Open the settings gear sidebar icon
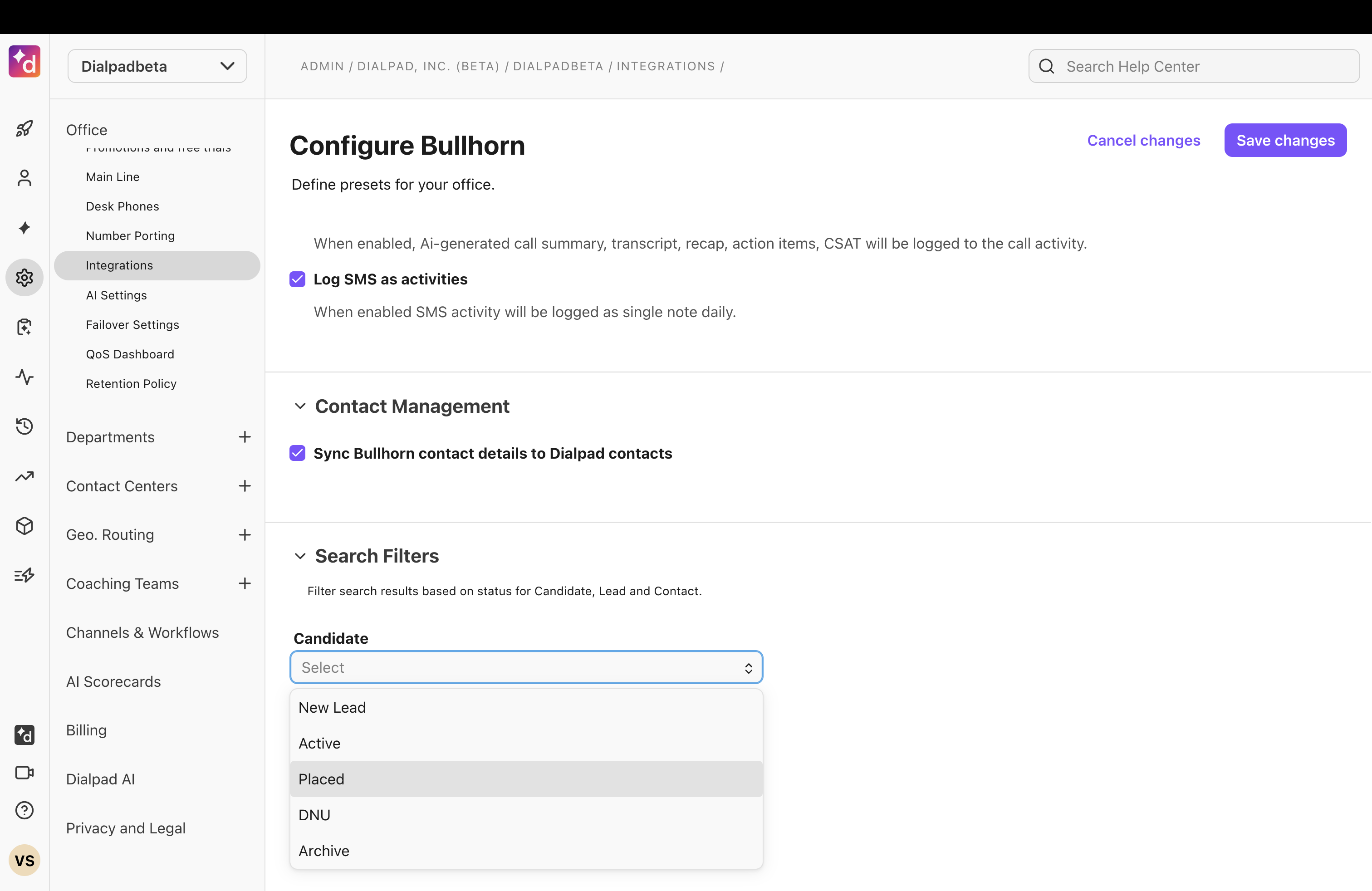Viewport: 1372px width, 891px height. [24, 278]
